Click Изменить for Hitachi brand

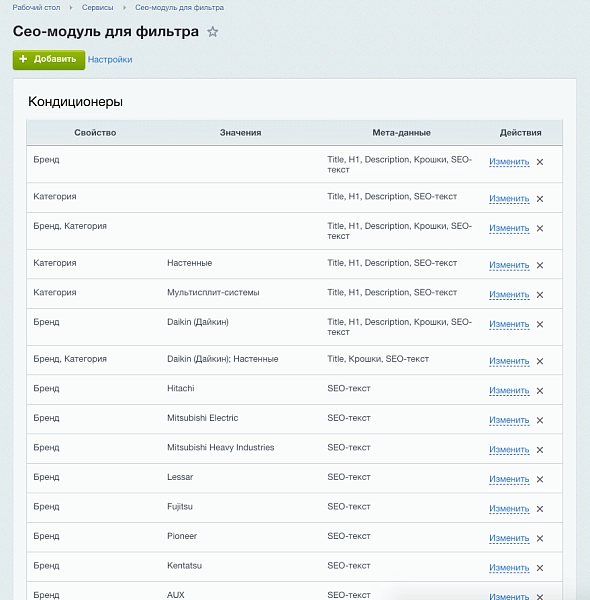click(x=509, y=391)
